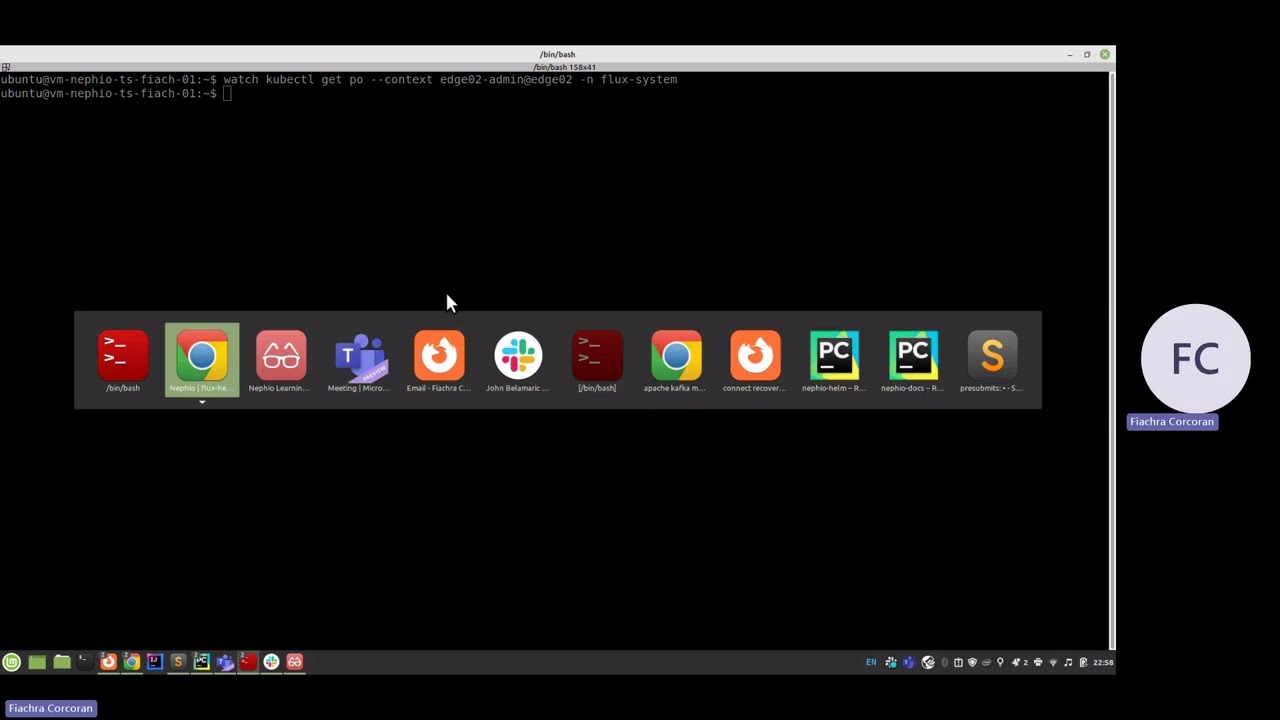
Task: Open IntelliJ IDEA from the taskbar
Action: tap(154, 662)
